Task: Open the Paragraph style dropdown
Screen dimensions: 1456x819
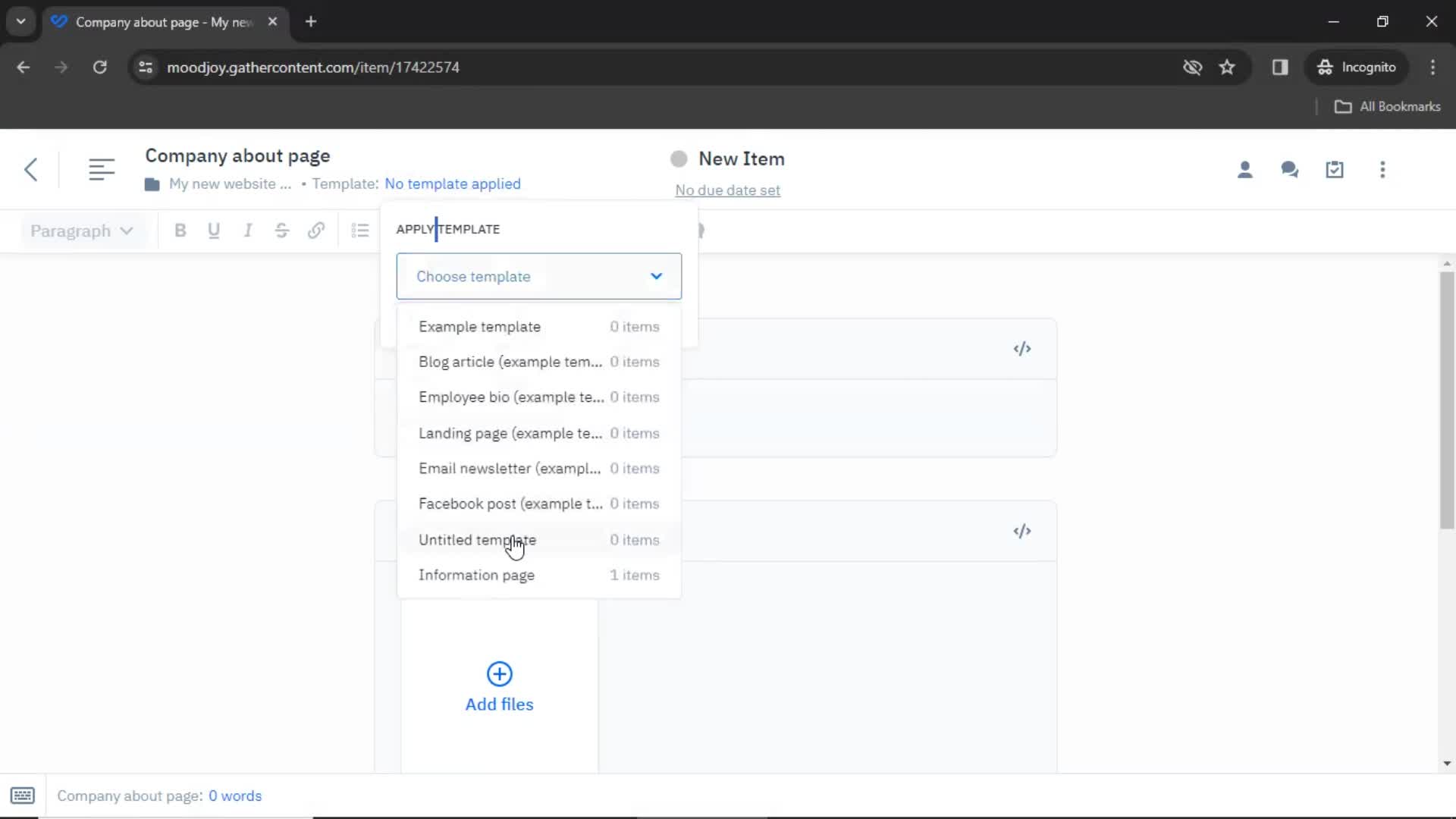Action: (x=80, y=231)
